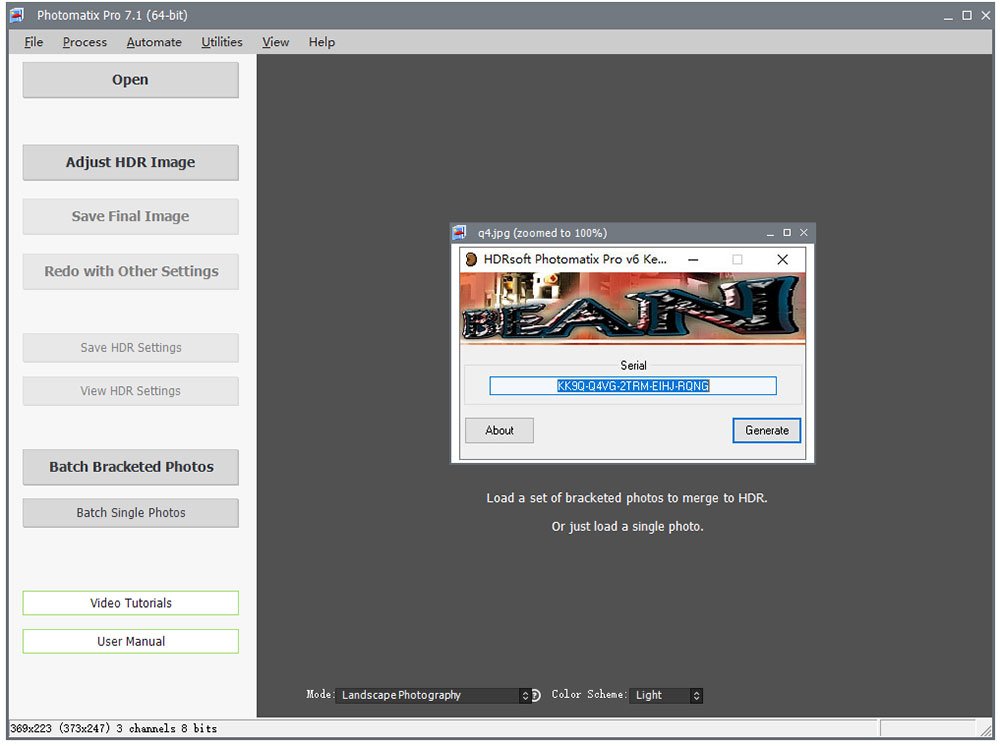Click the HDRsoft keygen window icon
The image size is (1000, 746).
point(471,260)
